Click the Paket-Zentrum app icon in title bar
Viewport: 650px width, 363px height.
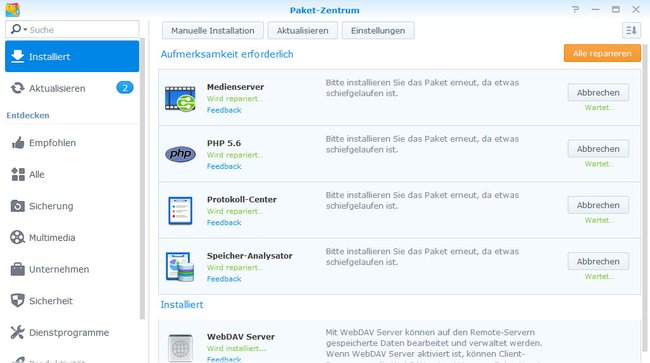pyautogui.click(x=12, y=9)
